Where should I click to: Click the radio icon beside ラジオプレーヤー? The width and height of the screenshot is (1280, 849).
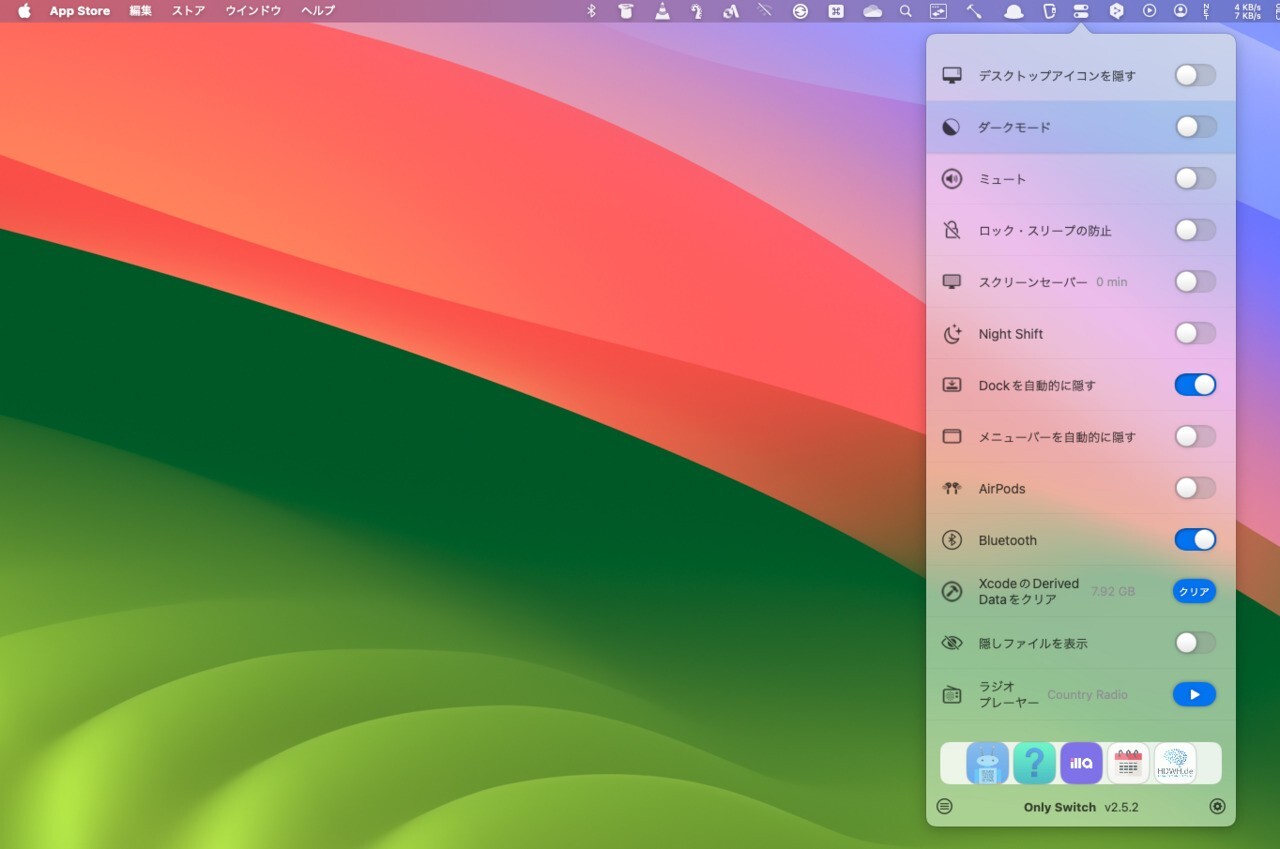(x=952, y=695)
